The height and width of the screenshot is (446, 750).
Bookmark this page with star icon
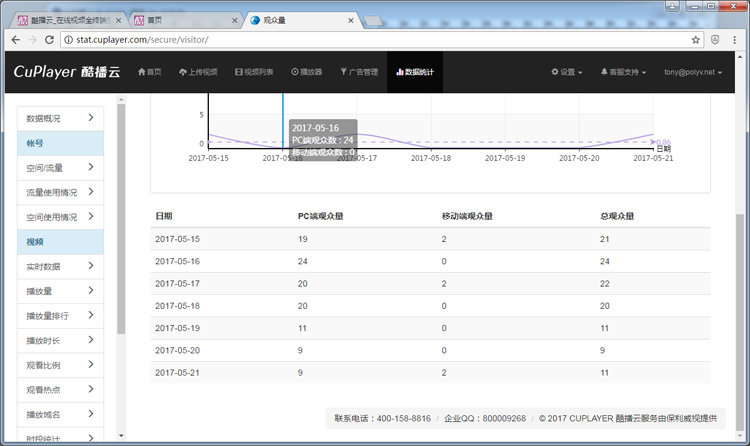(696, 39)
